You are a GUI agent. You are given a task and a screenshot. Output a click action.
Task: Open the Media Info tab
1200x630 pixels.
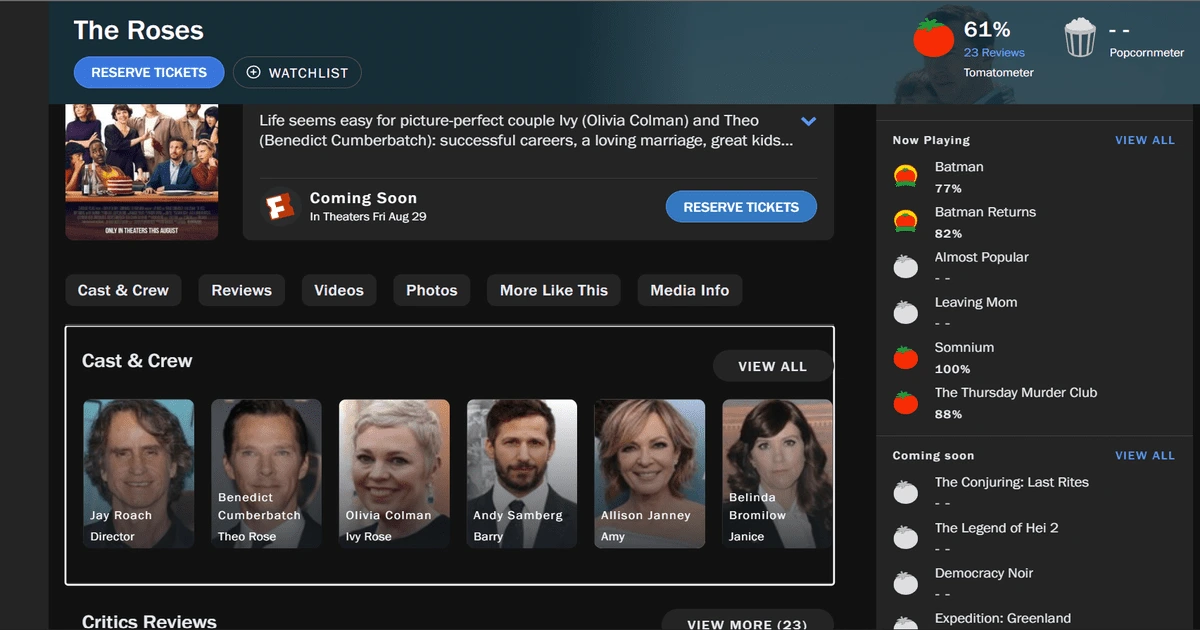coord(690,290)
